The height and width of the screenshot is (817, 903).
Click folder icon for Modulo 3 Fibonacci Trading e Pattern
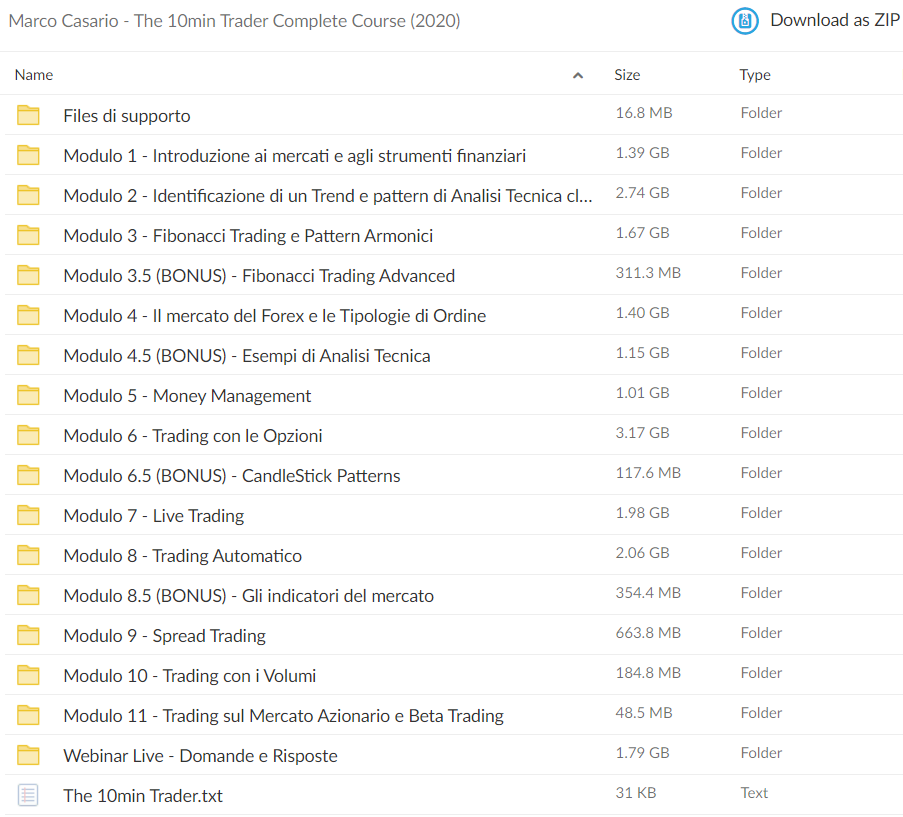tap(28, 235)
